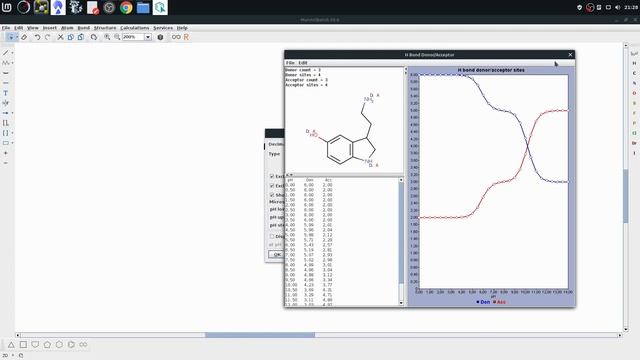Open File menu in H Bond Donor/Acceptor window
The height and width of the screenshot is (360, 640).
point(290,63)
